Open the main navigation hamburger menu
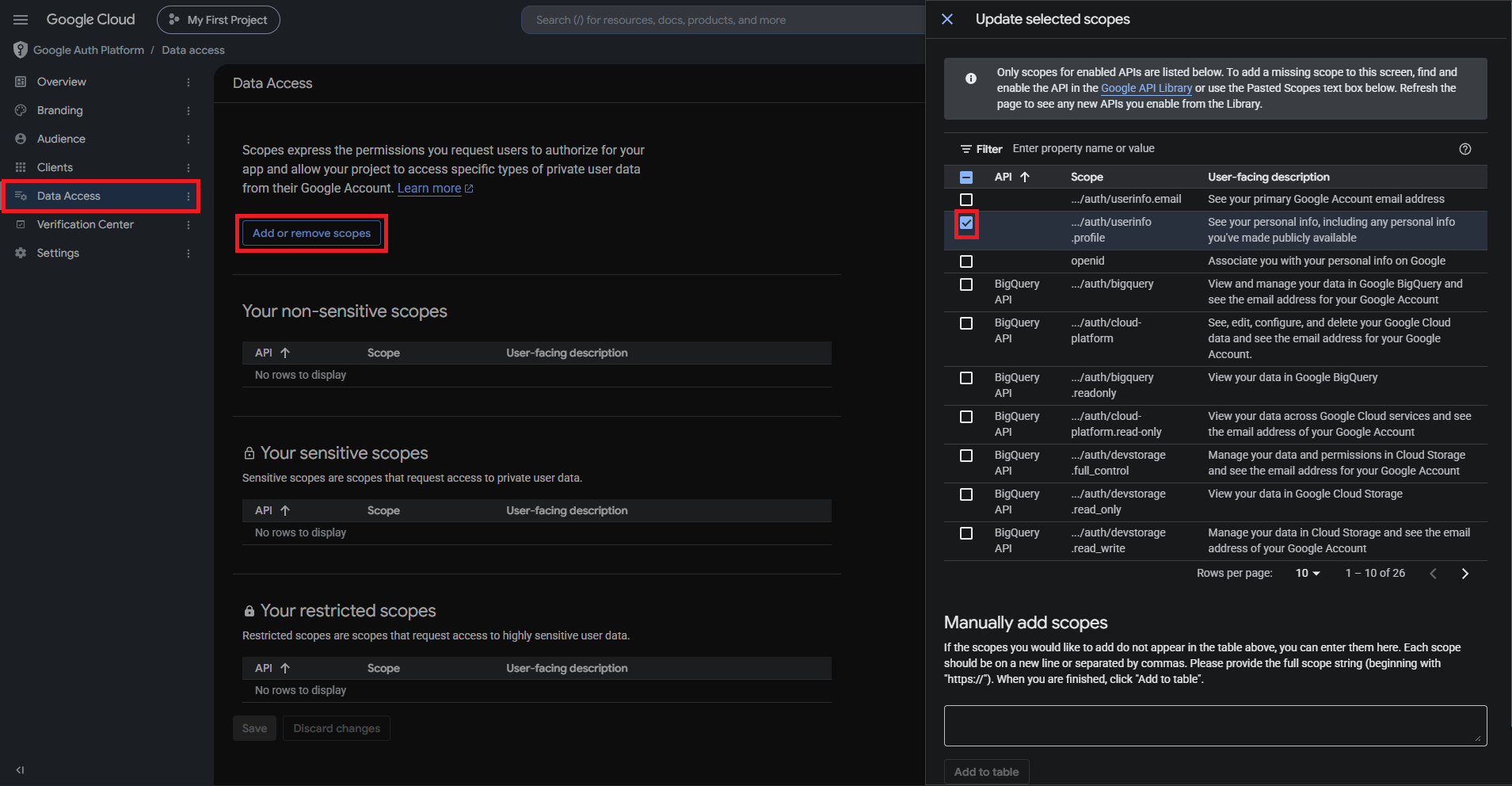This screenshot has height=786, width=1512. pos(21,20)
